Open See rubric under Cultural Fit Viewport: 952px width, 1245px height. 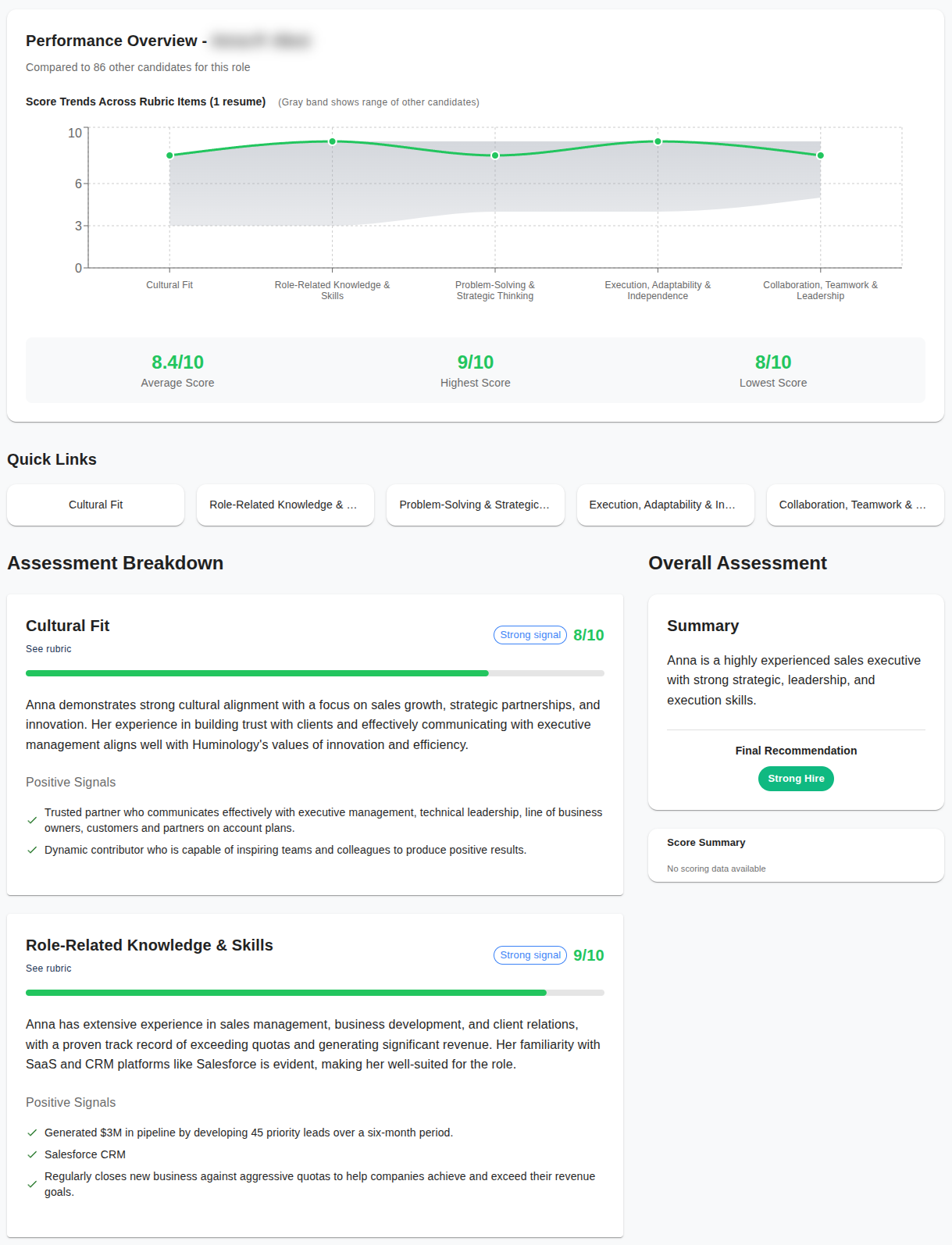pyautogui.click(x=48, y=649)
